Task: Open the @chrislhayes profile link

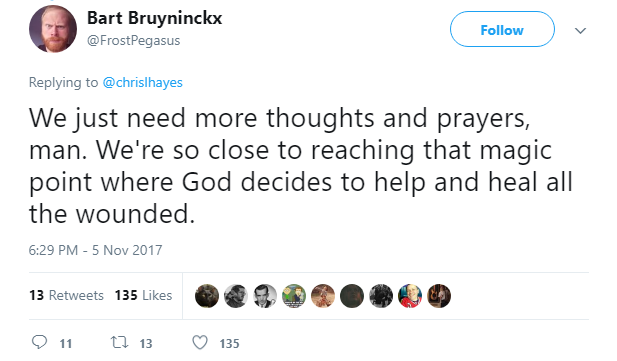Action: point(142,83)
